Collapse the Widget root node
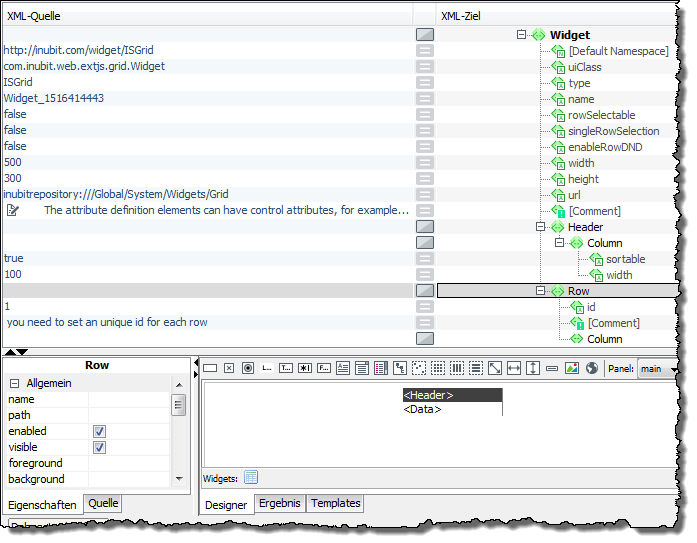This screenshot has height=543, width=697. tap(522, 35)
